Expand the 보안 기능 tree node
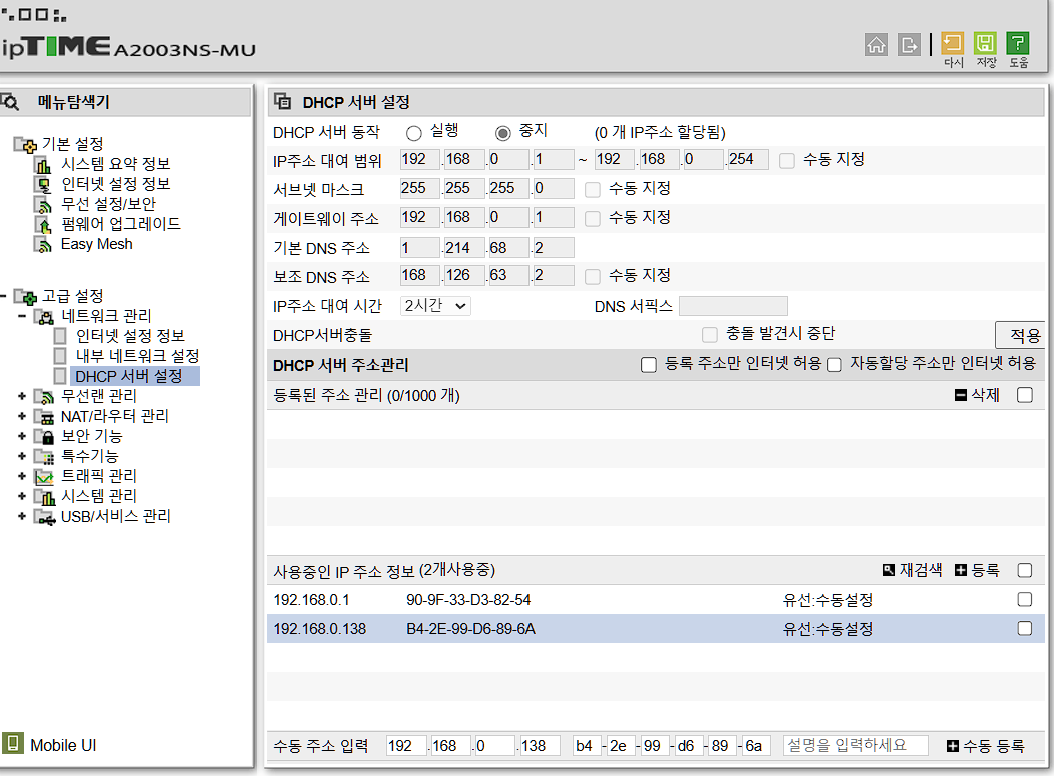 pyautogui.click(x=22, y=436)
